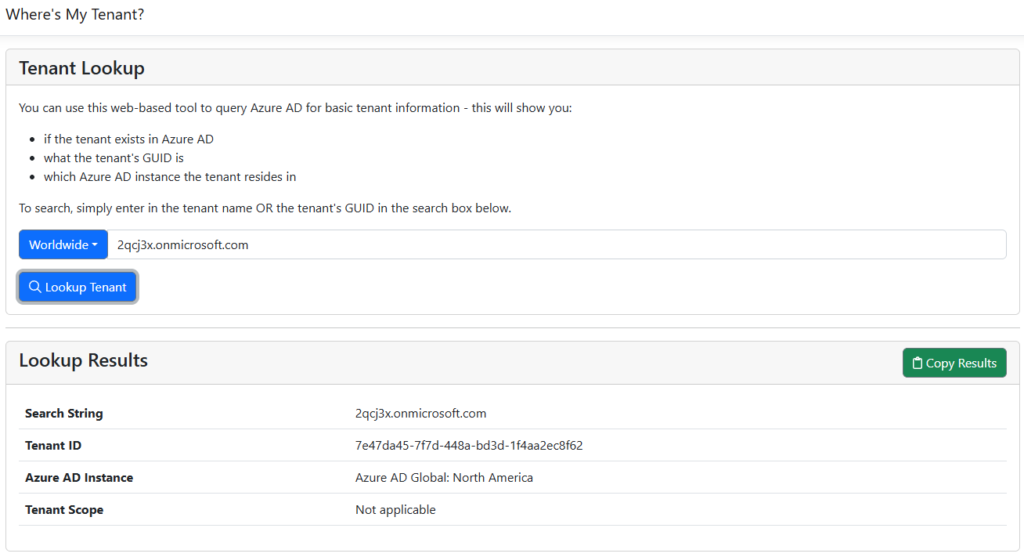Click the Tenant Scope row label
The width and height of the screenshot is (1024, 557).
[64, 509]
